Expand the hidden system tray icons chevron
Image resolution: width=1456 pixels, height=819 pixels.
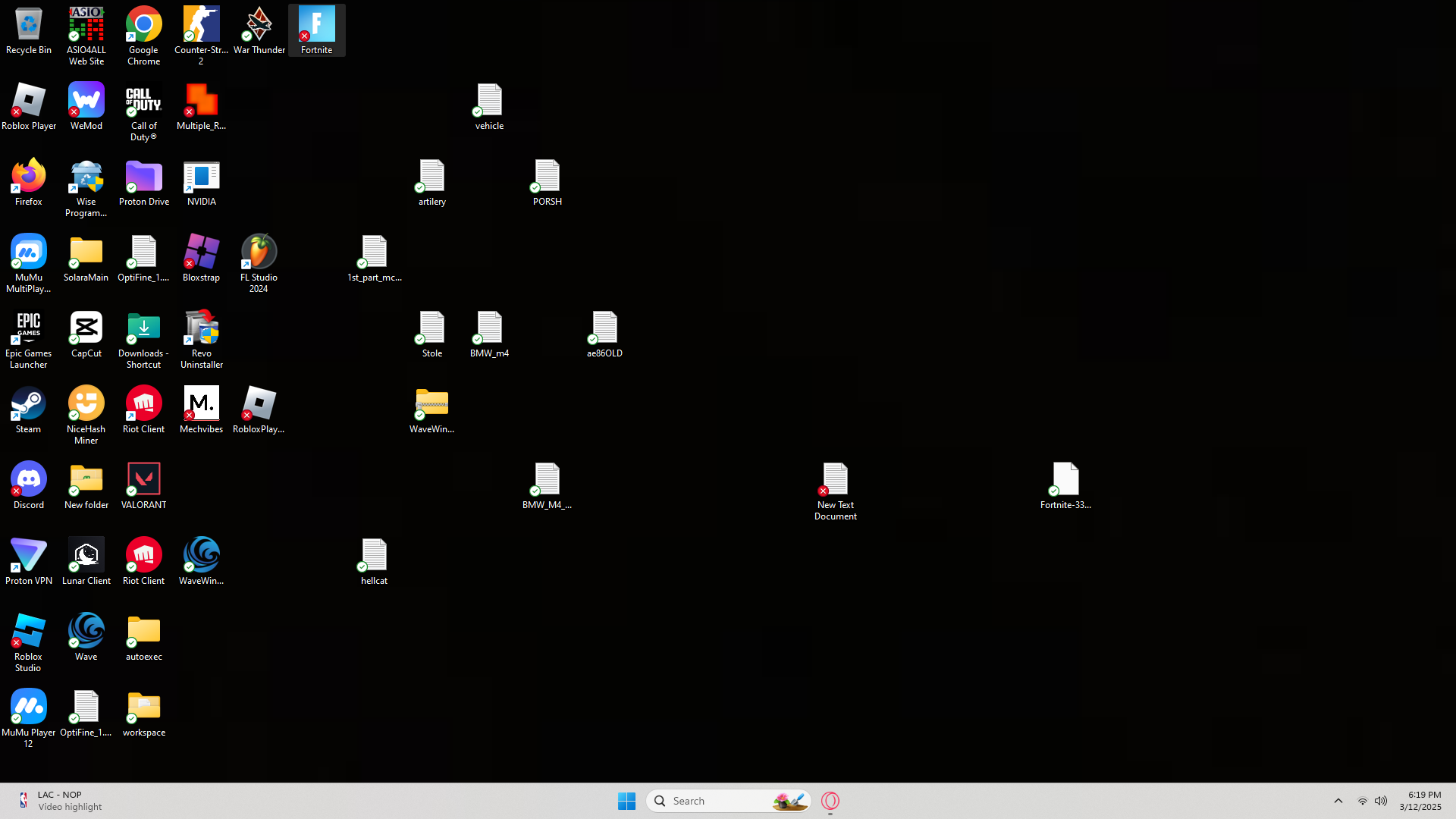[1338, 801]
